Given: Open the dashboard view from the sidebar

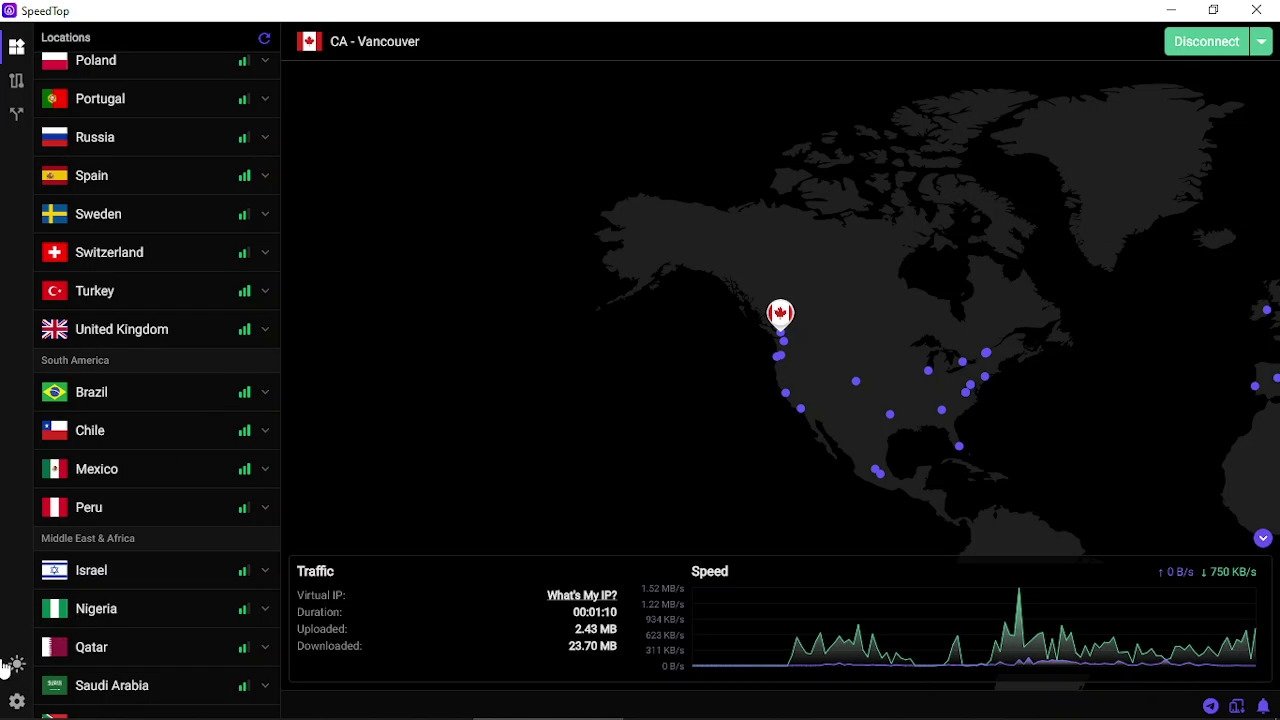Looking at the screenshot, I should point(16,47).
